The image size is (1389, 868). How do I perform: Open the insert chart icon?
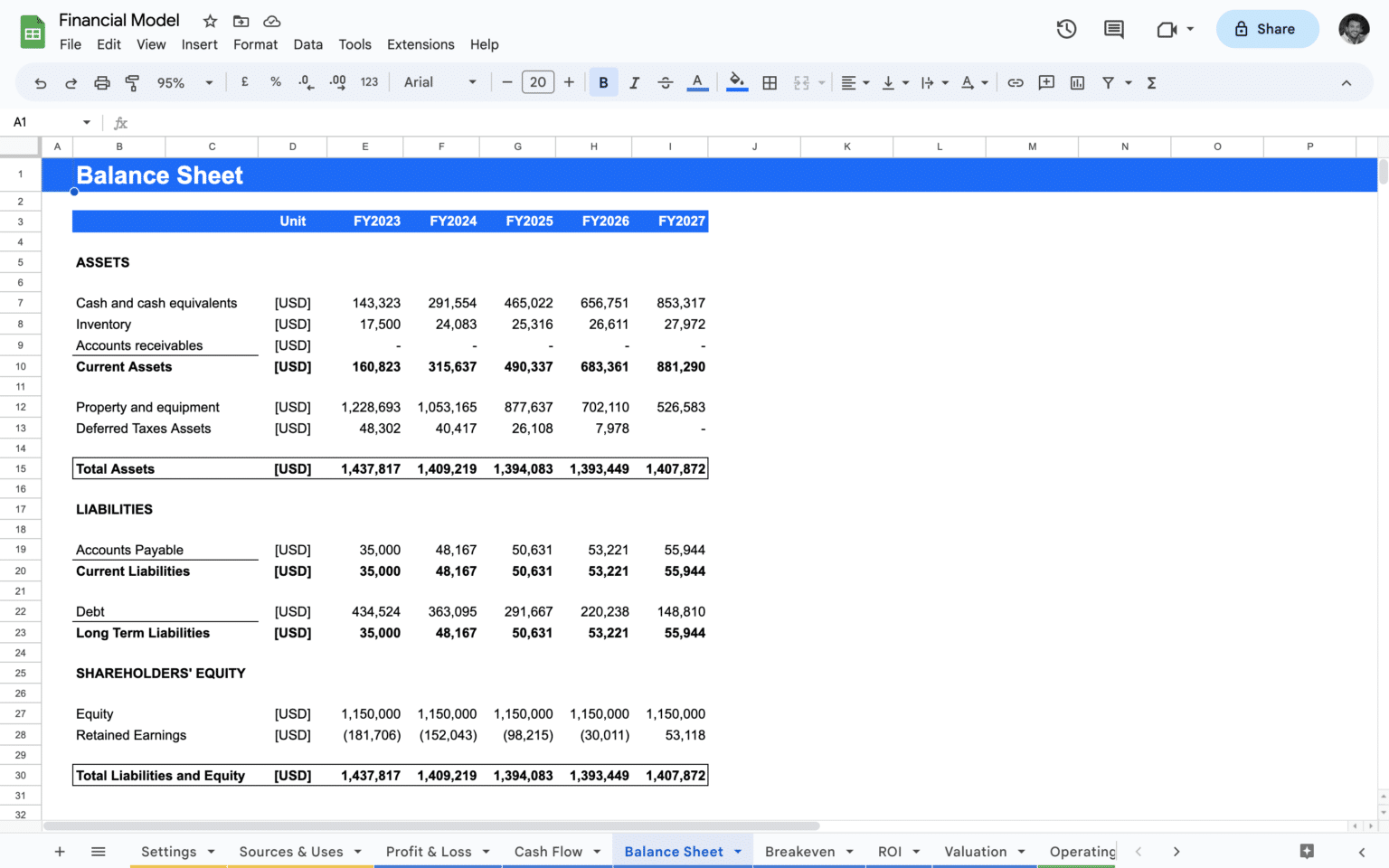point(1076,82)
